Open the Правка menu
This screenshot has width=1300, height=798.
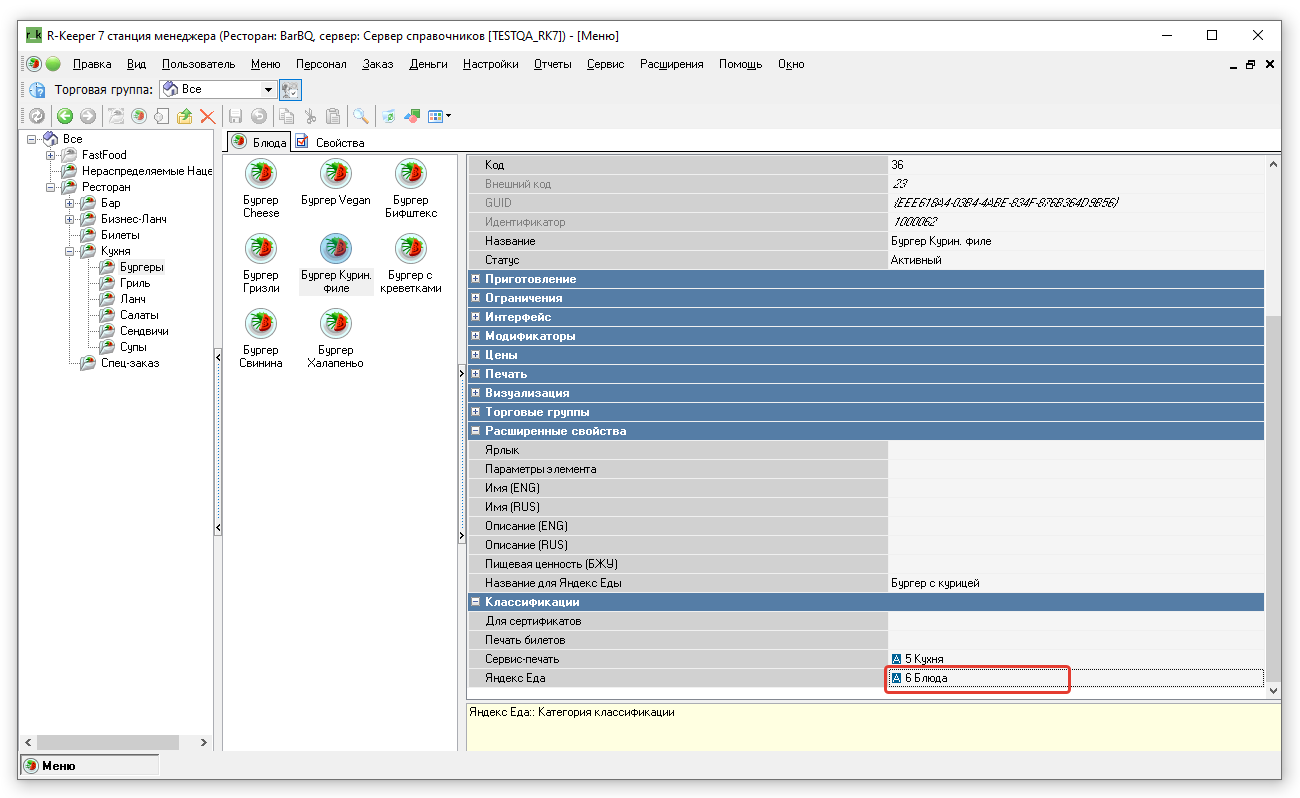coord(92,64)
